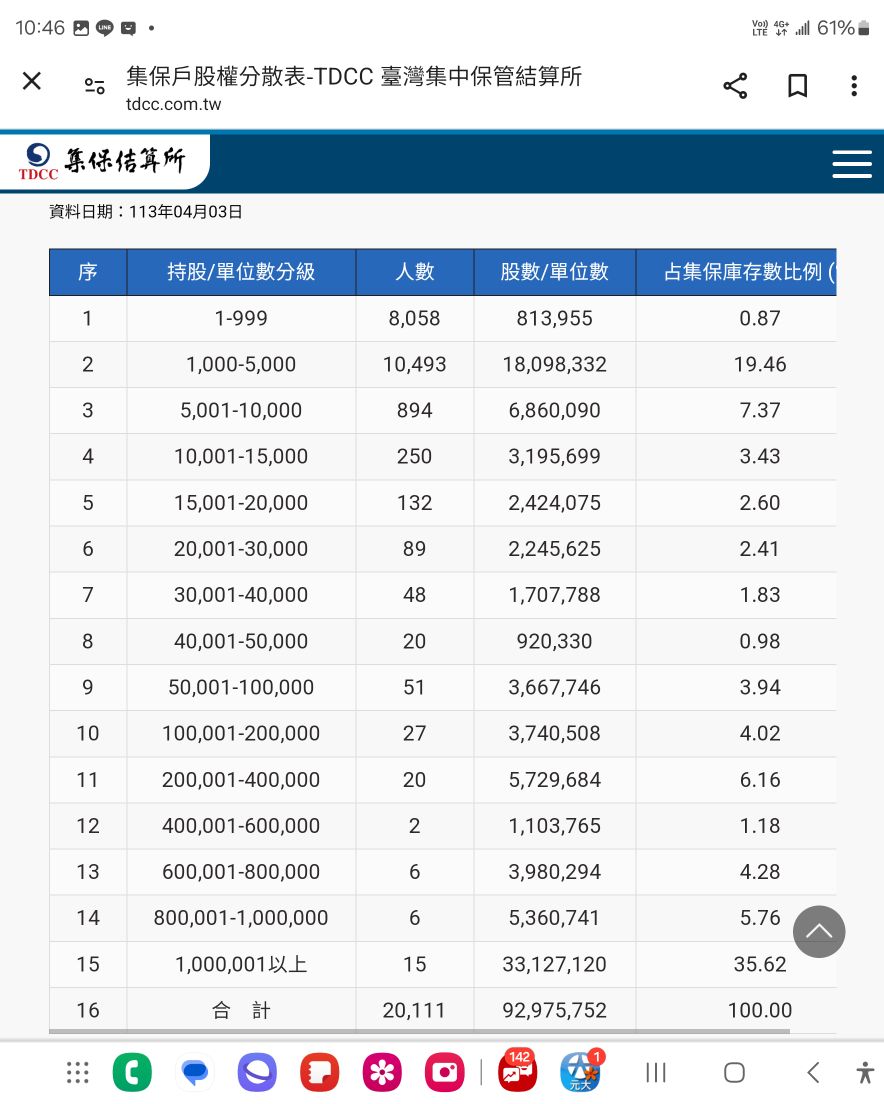Tap the home navigation button
The height and width of the screenshot is (1104, 884).
pyautogui.click(x=734, y=1072)
